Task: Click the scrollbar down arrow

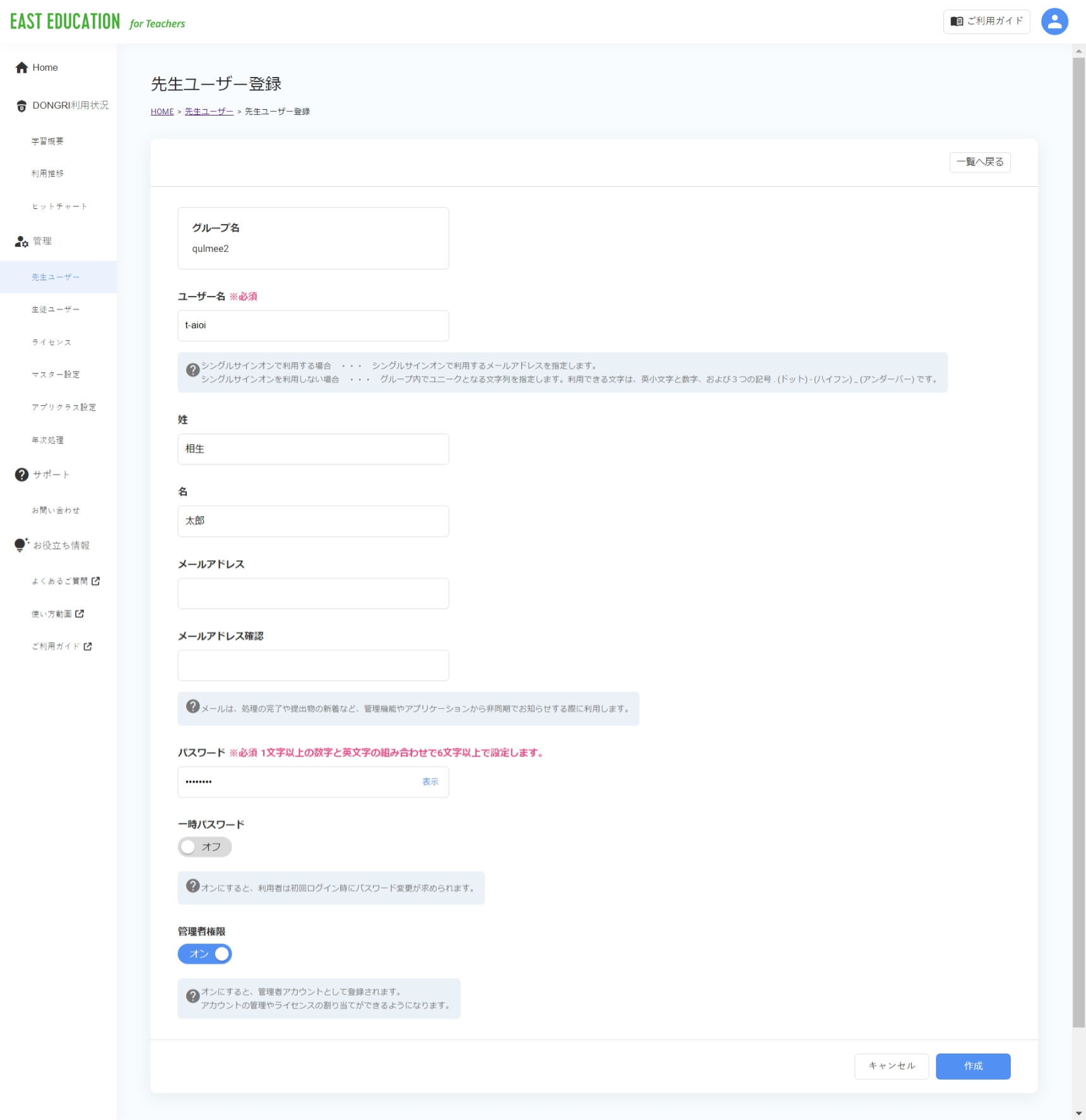Action: tap(1078, 1114)
